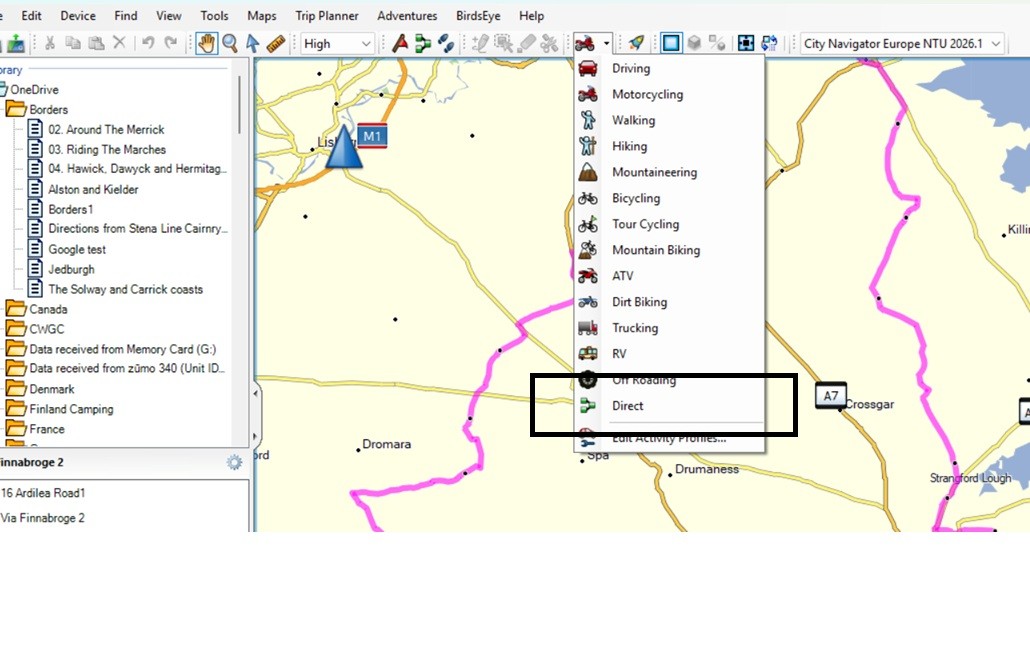Pick the Mountaineering profile icon
Screen dimensions: 1030x654
coord(588,172)
